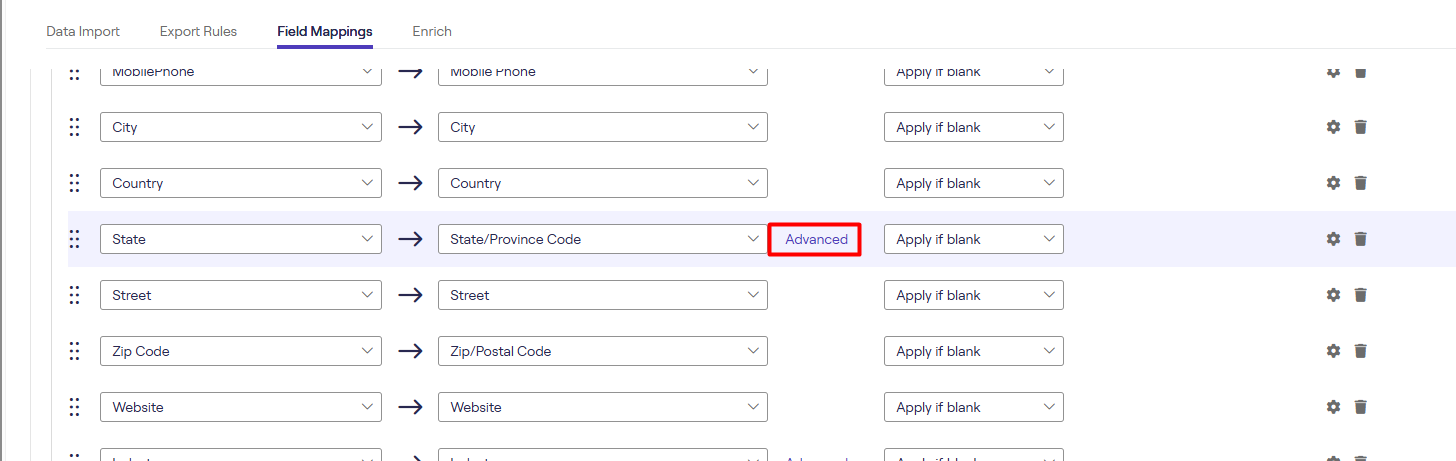This screenshot has height=461, width=1456.
Task: Delete the Street field mapping row
Action: pyautogui.click(x=1360, y=295)
